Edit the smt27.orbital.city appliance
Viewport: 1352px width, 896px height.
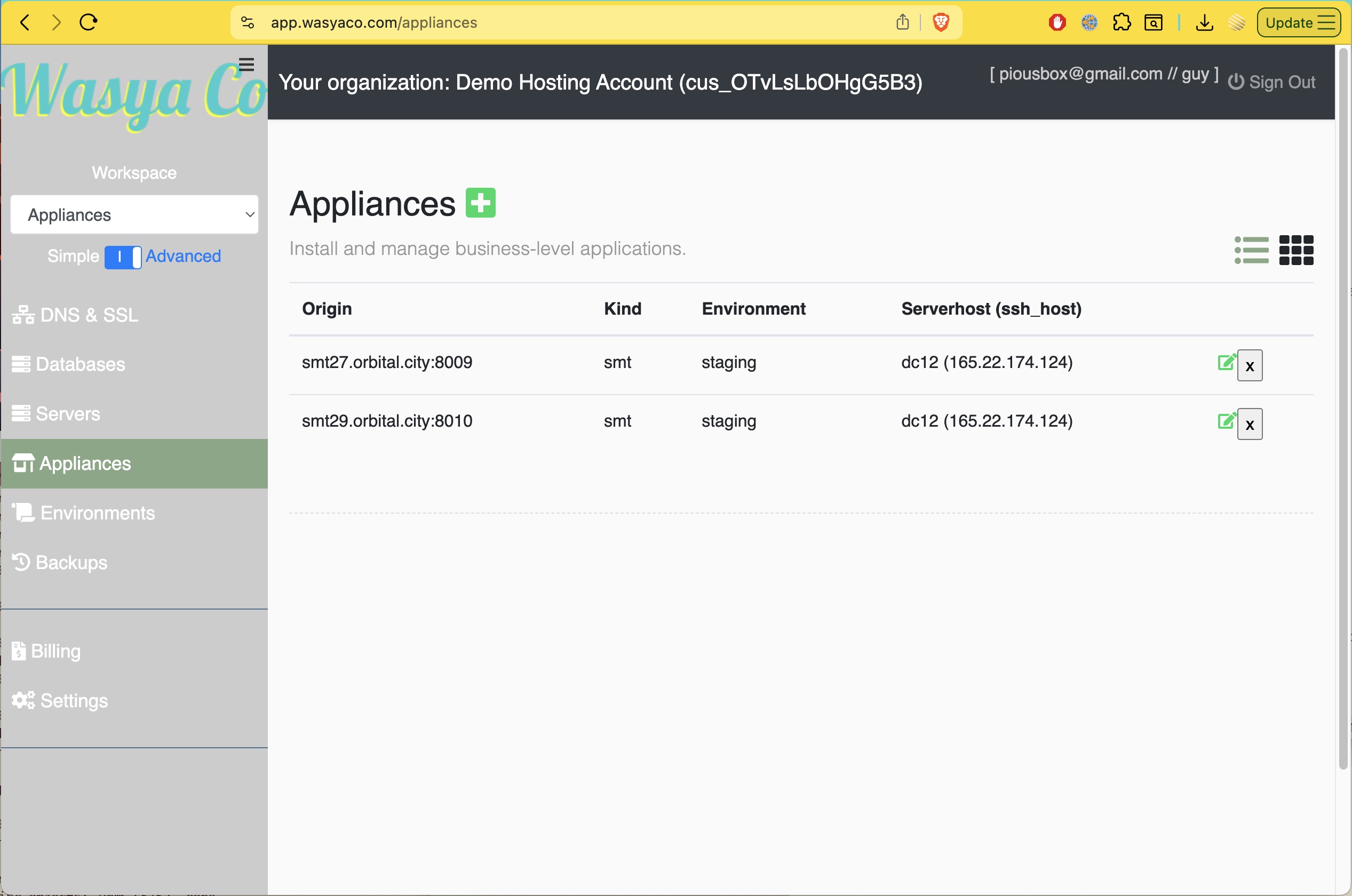1227,362
